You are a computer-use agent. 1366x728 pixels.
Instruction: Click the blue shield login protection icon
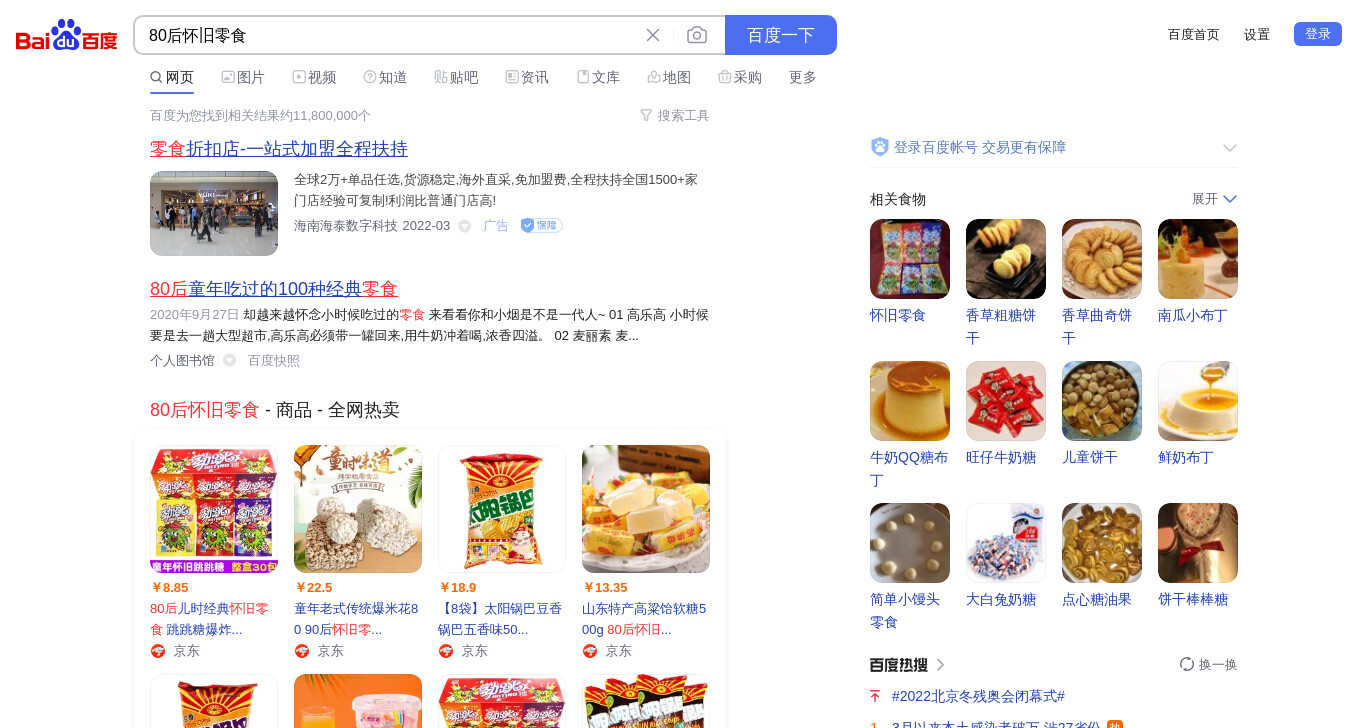pyautogui.click(x=880, y=147)
